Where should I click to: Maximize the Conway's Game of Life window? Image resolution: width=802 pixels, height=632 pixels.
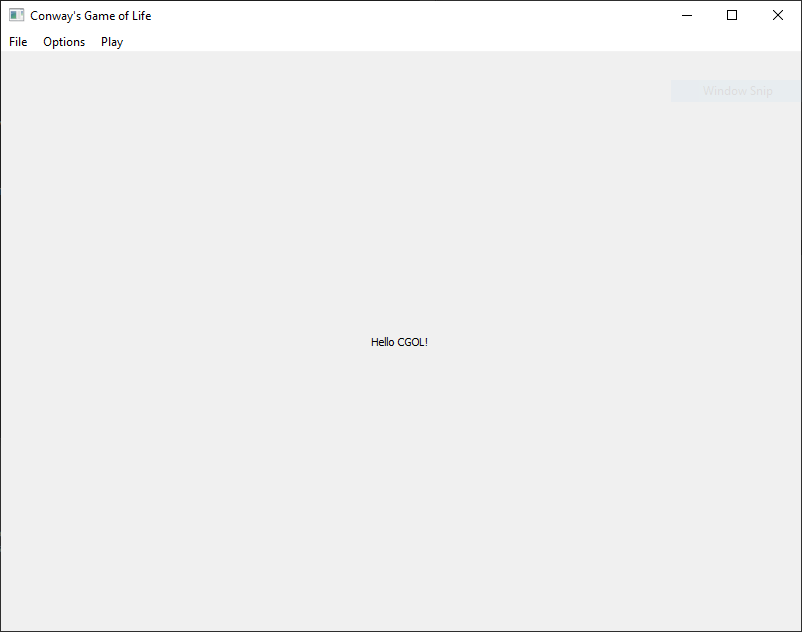point(732,16)
